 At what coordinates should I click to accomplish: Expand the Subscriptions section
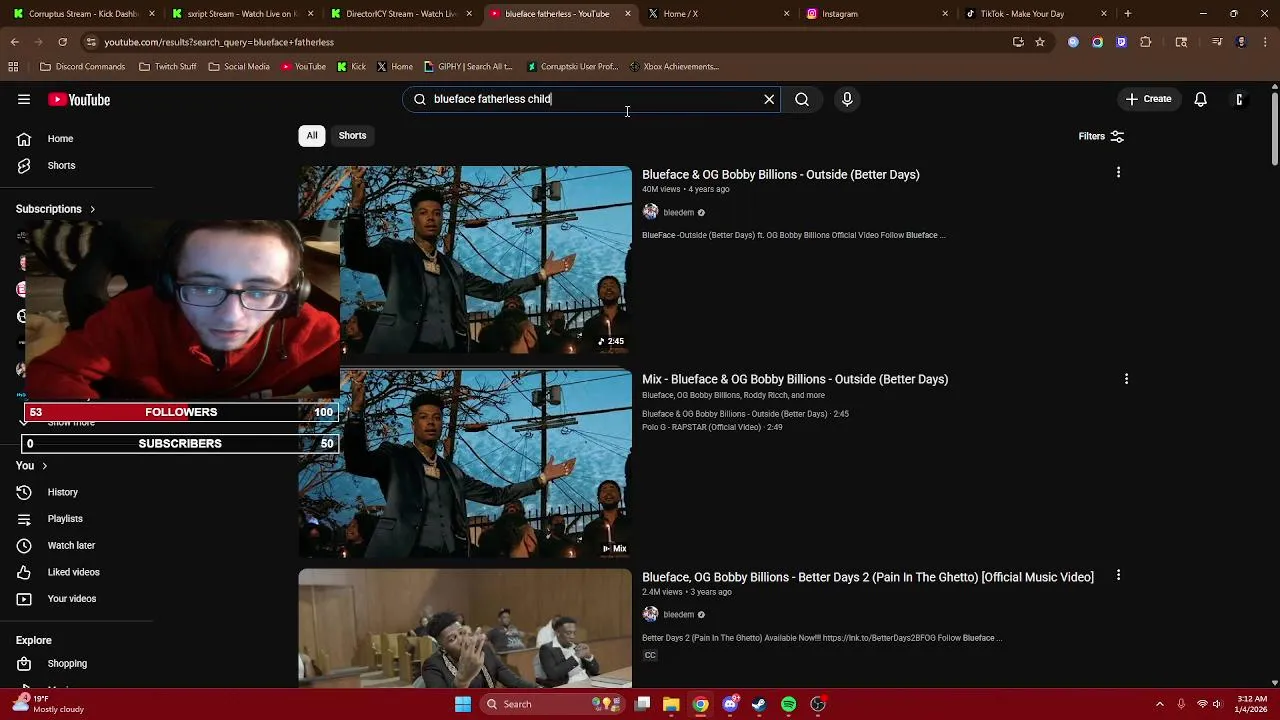(56, 209)
